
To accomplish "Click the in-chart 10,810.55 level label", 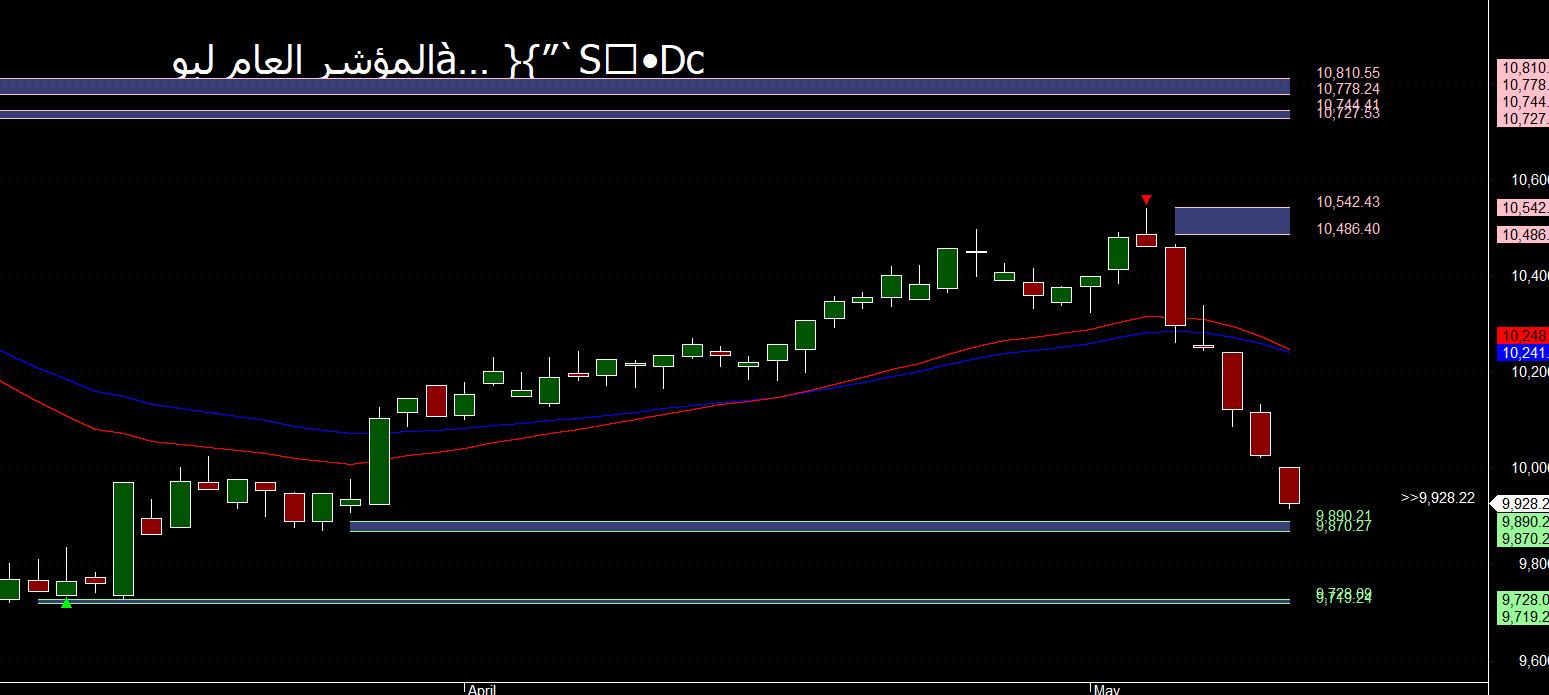I will coord(1348,73).
